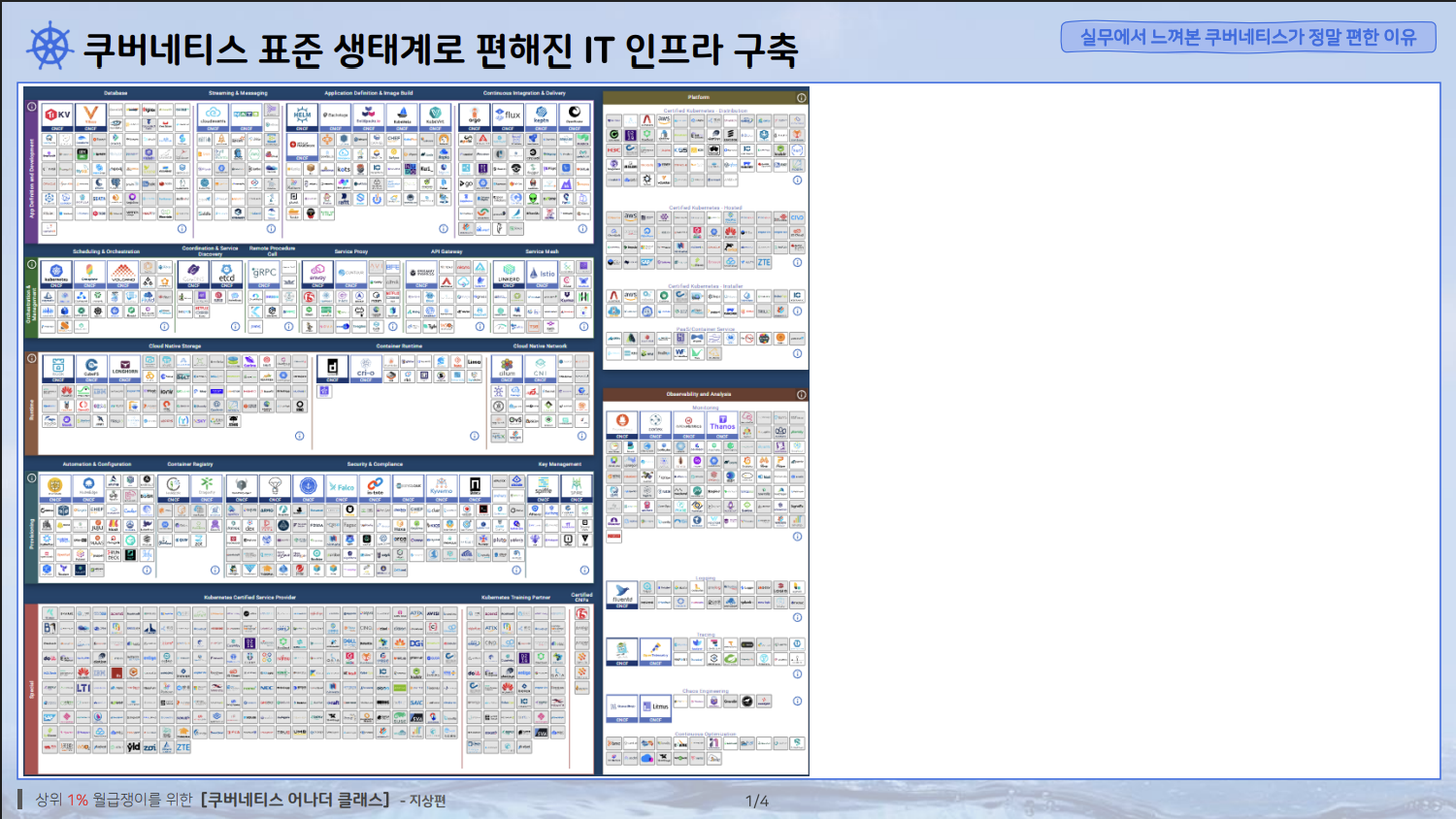This screenshot has height=819, width=1456.
Task: Click the KubeVirt project card
Action: pos(436,116)
